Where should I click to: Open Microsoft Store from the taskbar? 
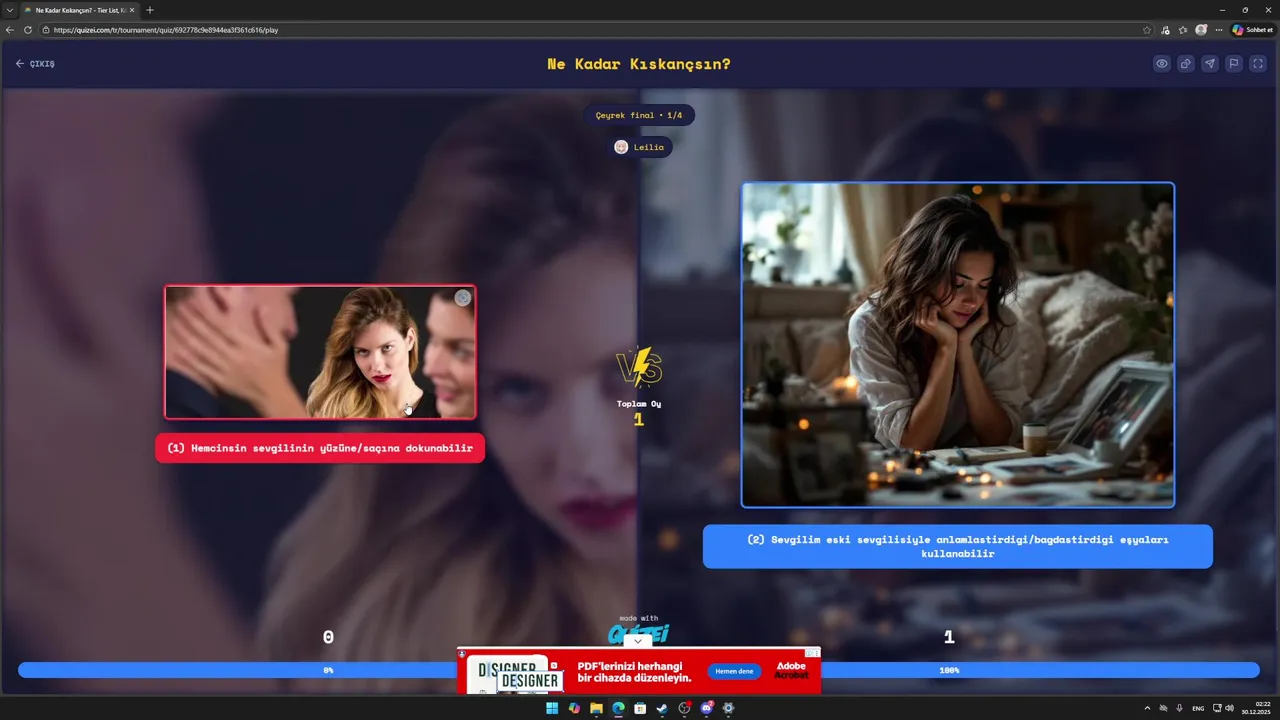tap(640, 708)
